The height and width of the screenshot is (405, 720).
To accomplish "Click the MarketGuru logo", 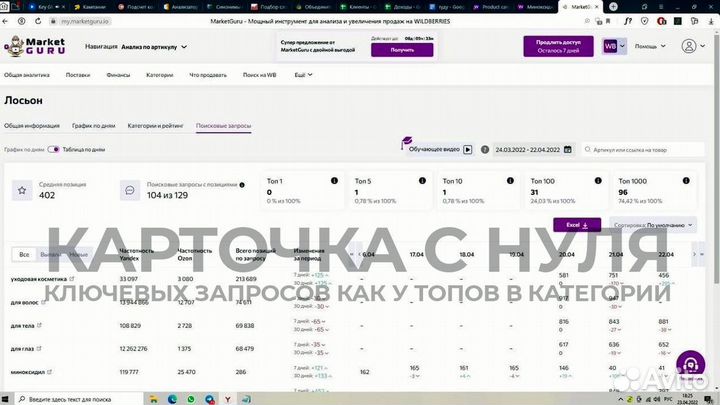I will click(35, 46).
